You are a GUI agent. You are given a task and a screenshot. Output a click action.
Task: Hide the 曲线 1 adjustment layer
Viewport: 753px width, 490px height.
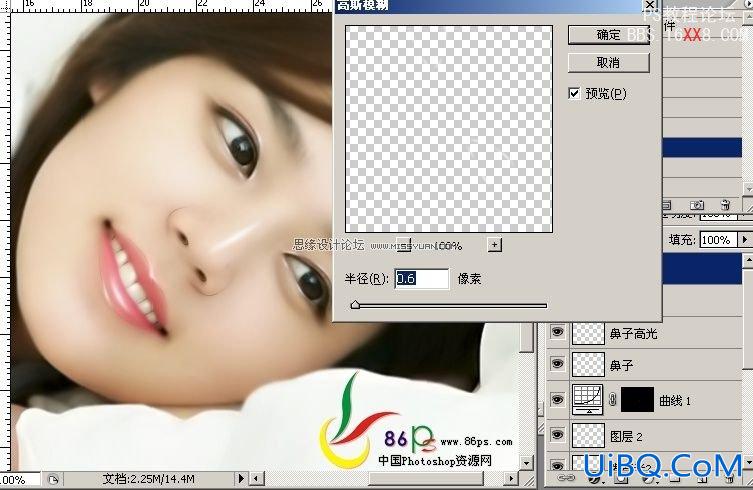coord(557,399)
